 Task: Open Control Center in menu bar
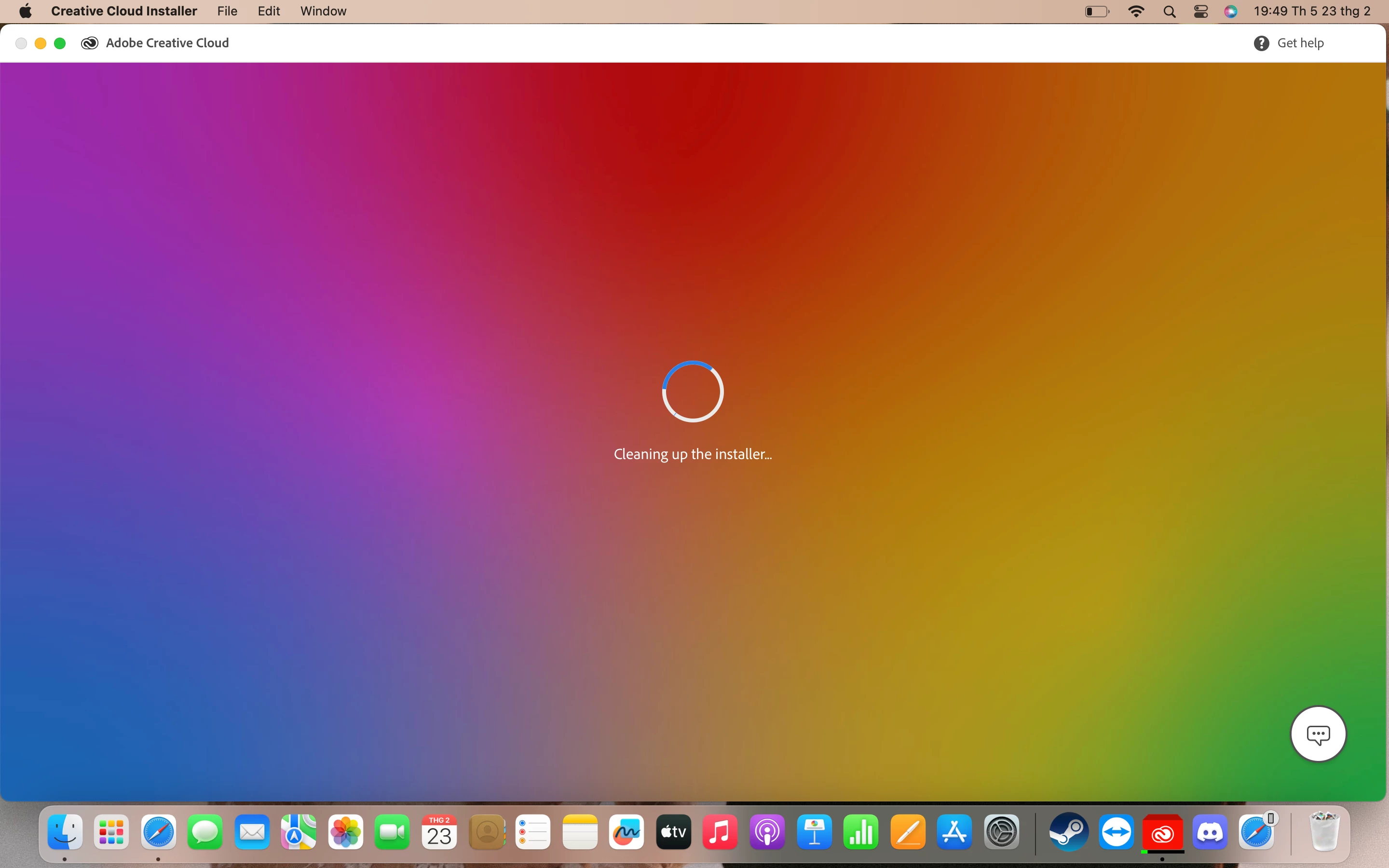tap(1201, 12)
